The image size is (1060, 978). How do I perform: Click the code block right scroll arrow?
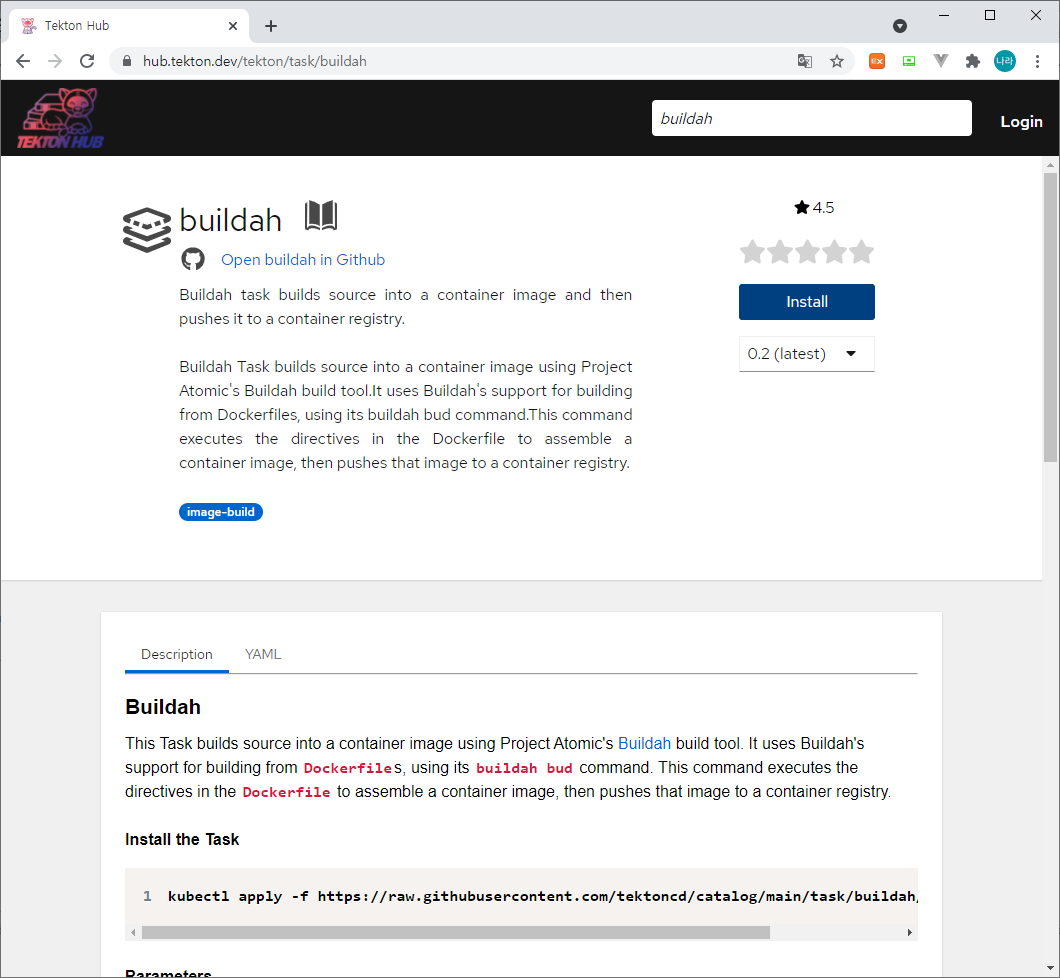click(x=909, y=933)
